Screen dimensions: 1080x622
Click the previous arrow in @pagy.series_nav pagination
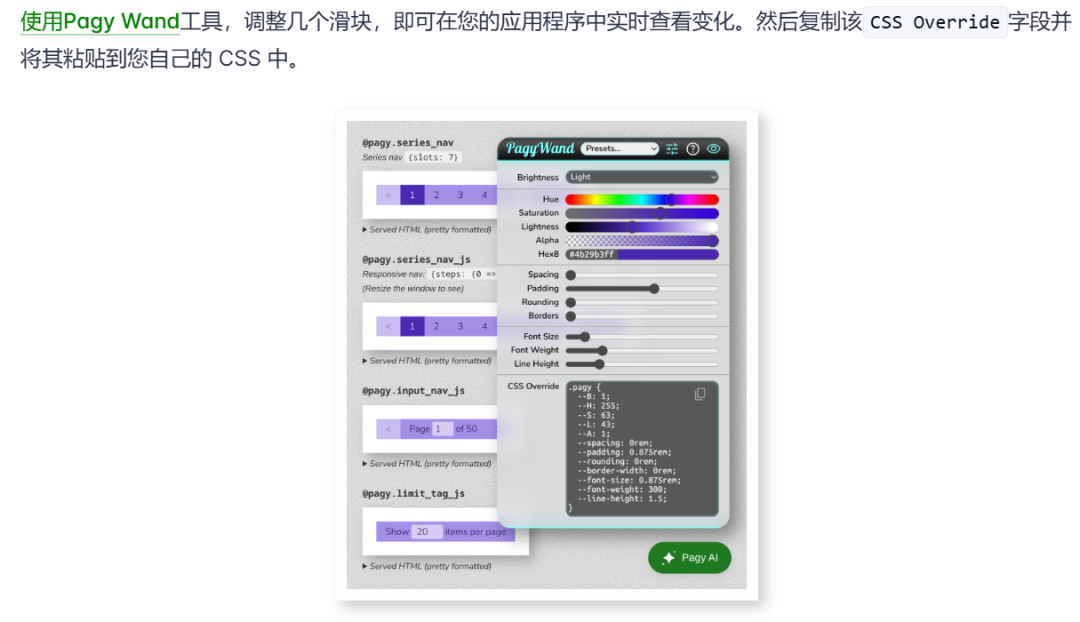tap(388, 195)
